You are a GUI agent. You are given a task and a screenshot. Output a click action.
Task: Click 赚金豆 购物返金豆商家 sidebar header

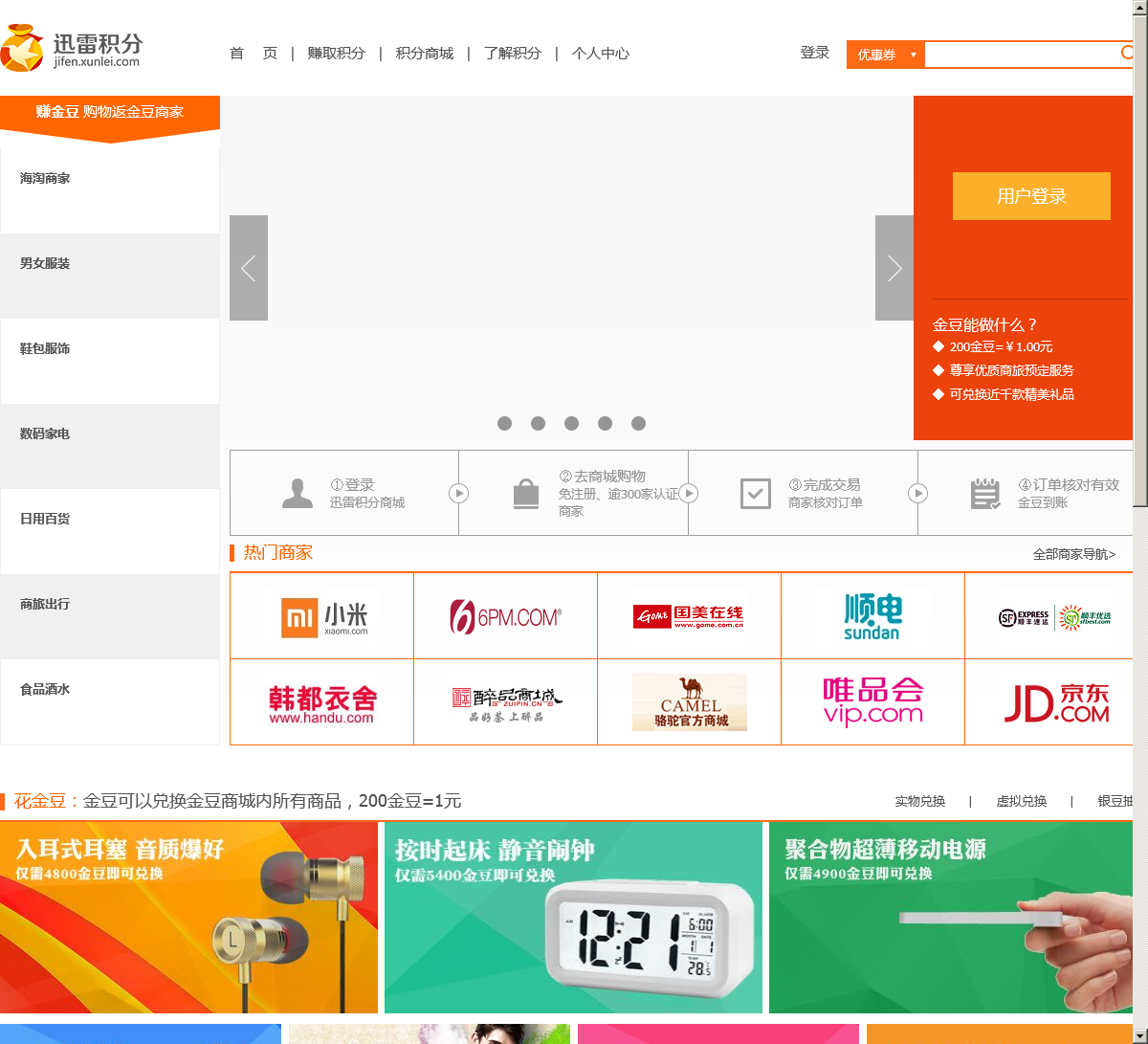pyautogui.click(x=110, y=112)
